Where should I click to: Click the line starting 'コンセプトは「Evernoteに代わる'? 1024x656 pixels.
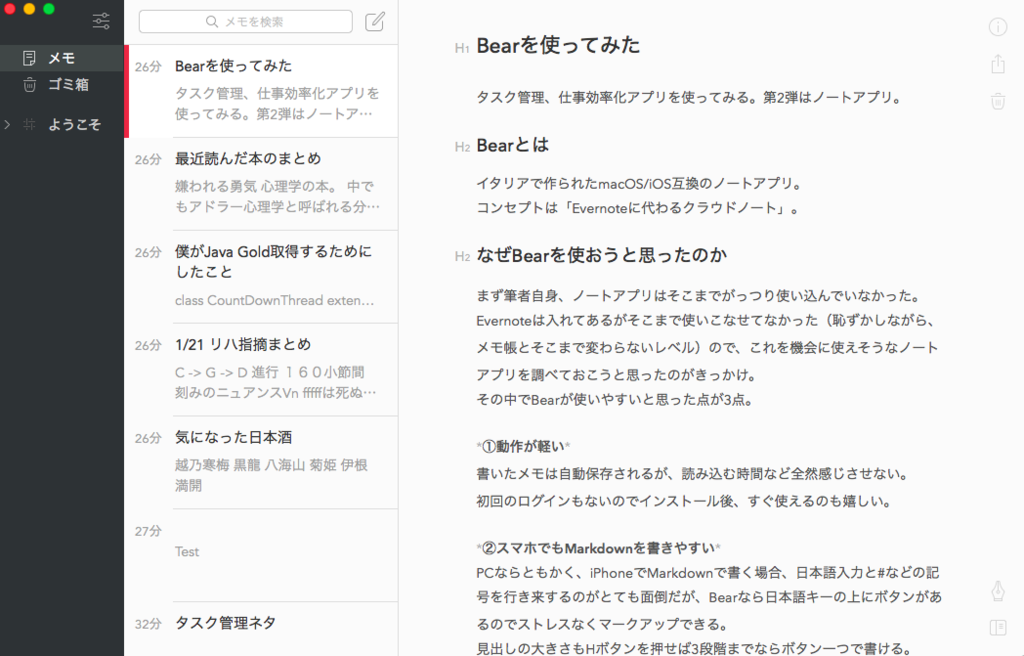(637, 208)
